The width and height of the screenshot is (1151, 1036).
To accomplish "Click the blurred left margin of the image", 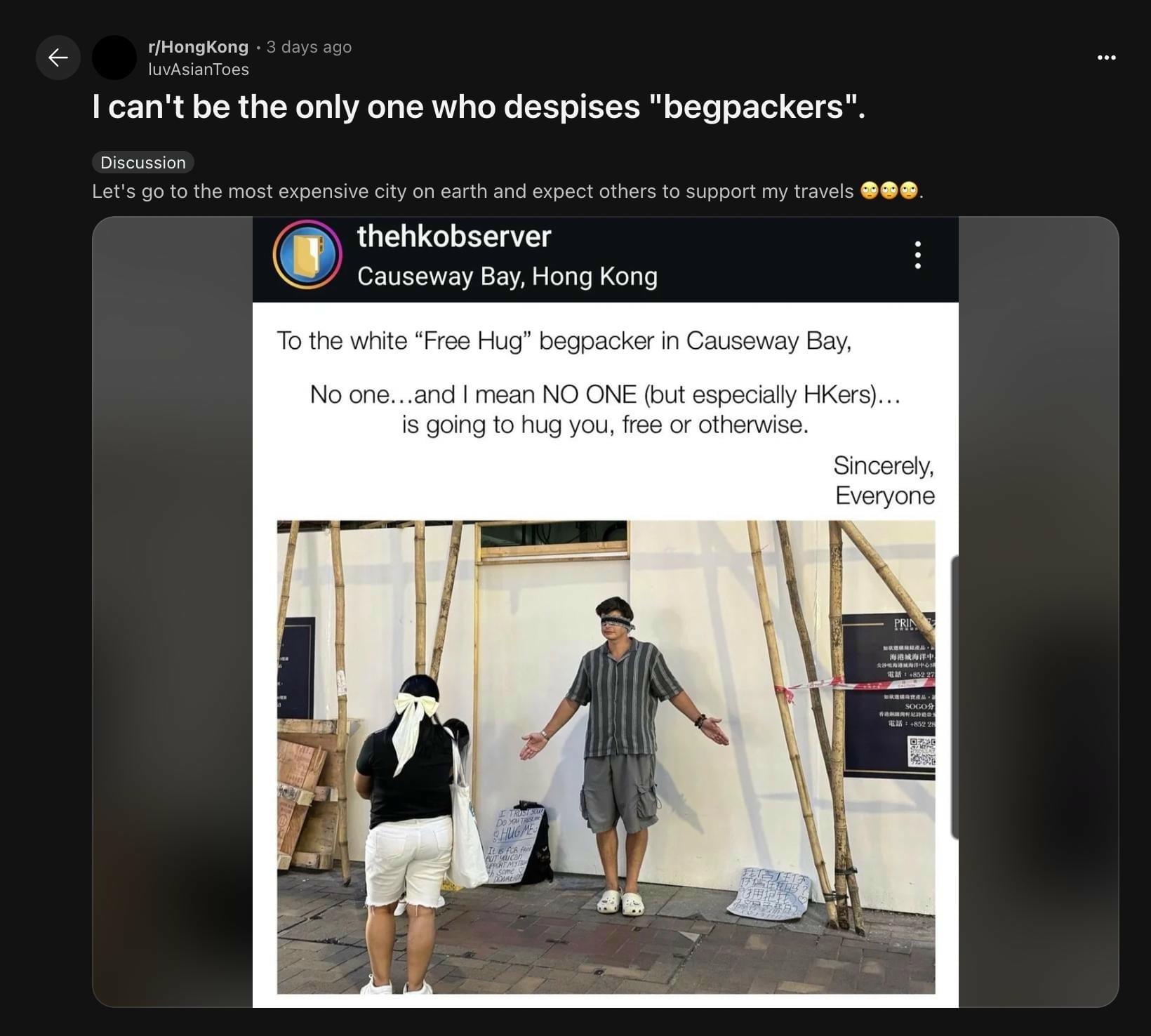I will [173, 612].
